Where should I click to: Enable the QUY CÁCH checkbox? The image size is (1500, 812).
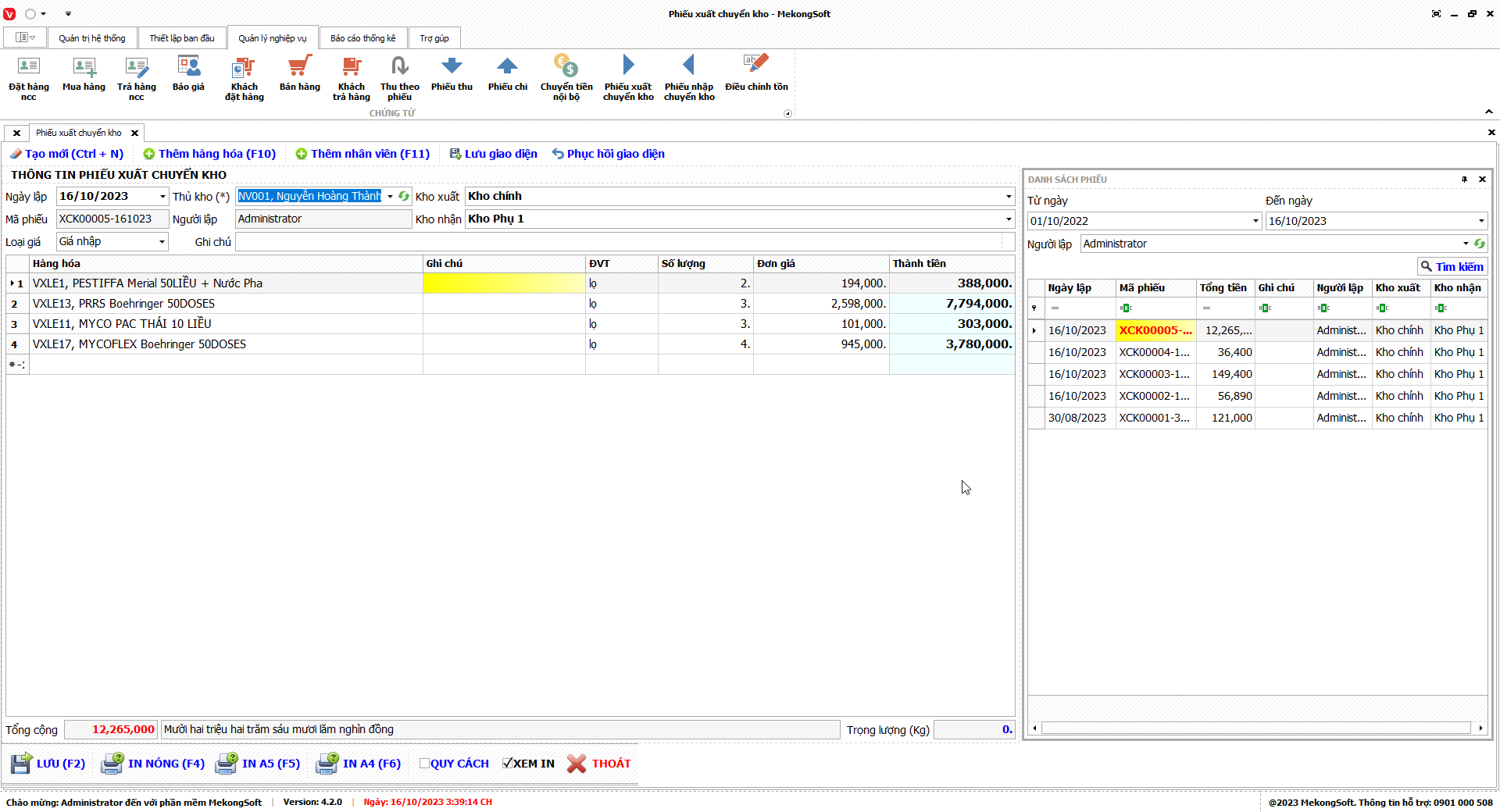(424, 764)
